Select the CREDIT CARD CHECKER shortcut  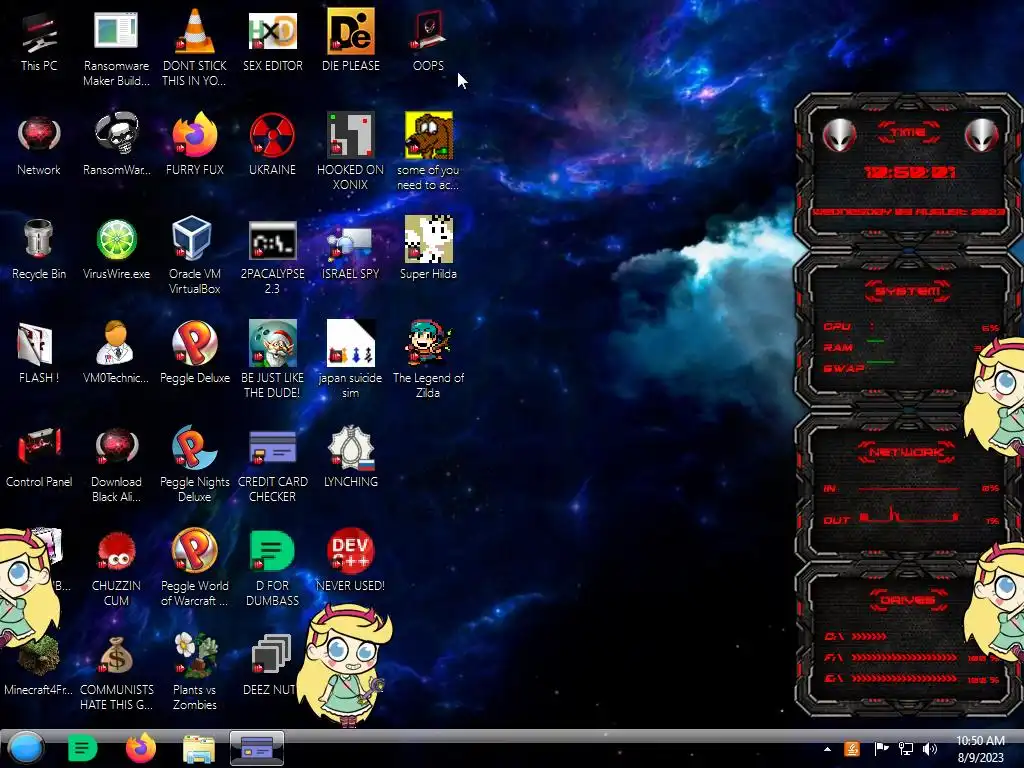(272, 447)
